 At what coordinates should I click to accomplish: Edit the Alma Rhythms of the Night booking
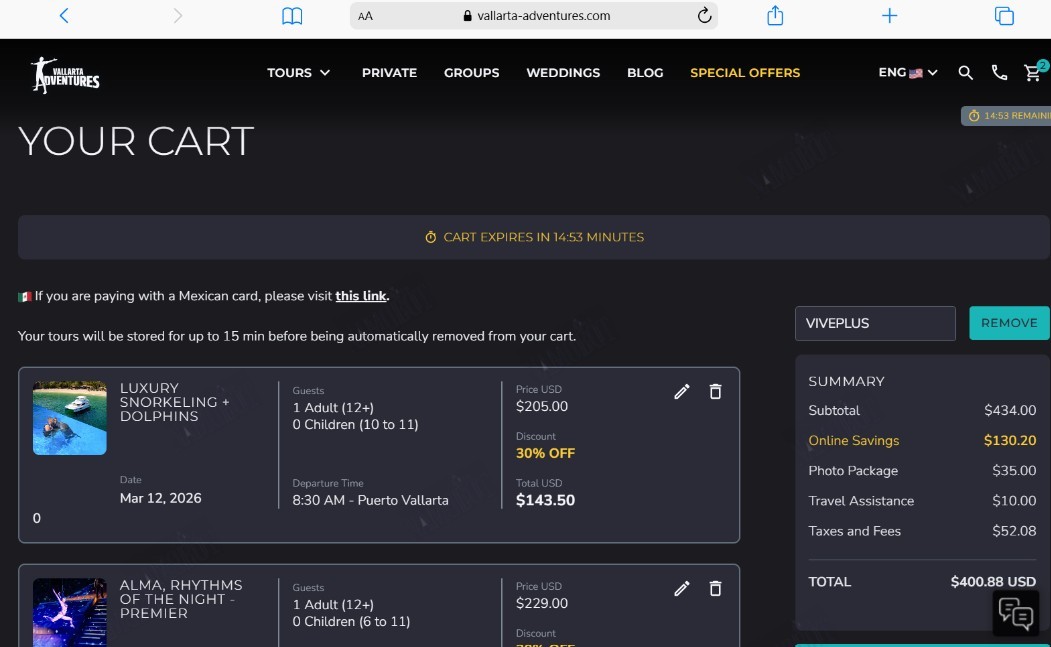(x=682, y=589)
